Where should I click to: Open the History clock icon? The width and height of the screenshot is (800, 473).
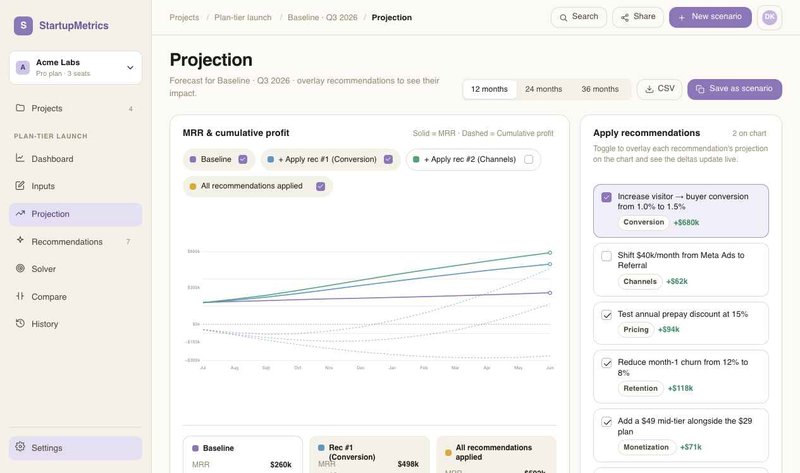click(20, 323)
